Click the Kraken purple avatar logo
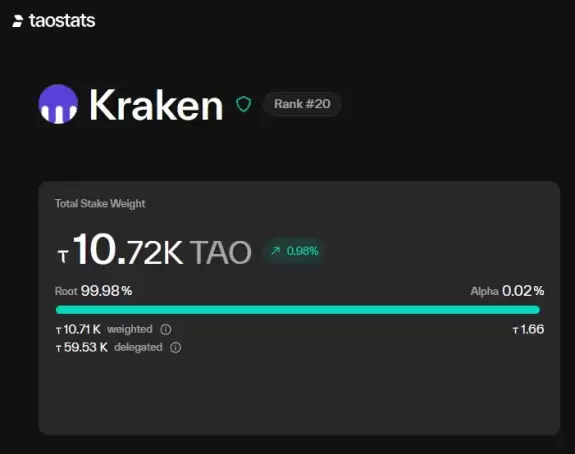Image resolution: width=575 pixels, height=454 pixels. click(58, 104)
